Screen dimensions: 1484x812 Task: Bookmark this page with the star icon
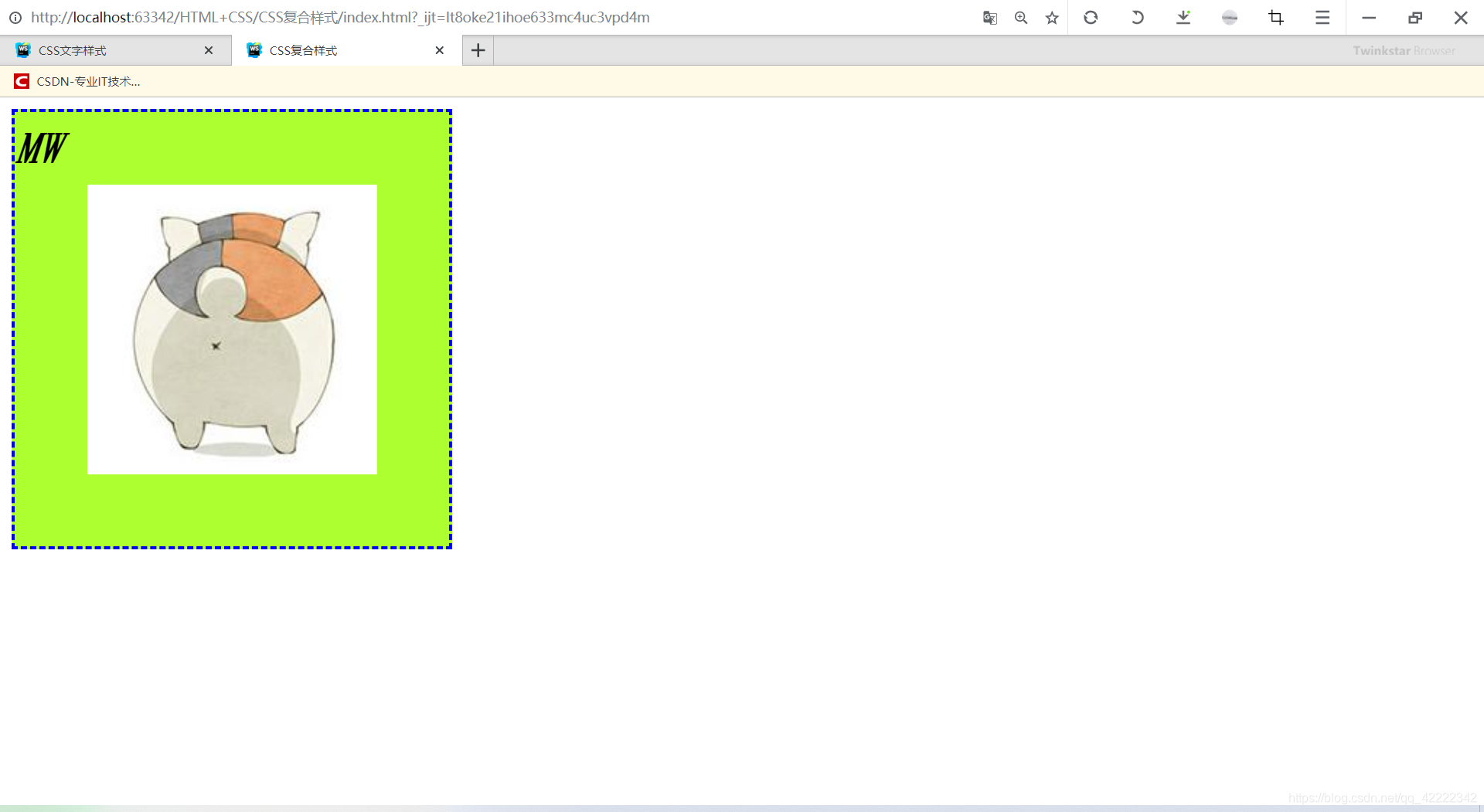[1052, 18]
